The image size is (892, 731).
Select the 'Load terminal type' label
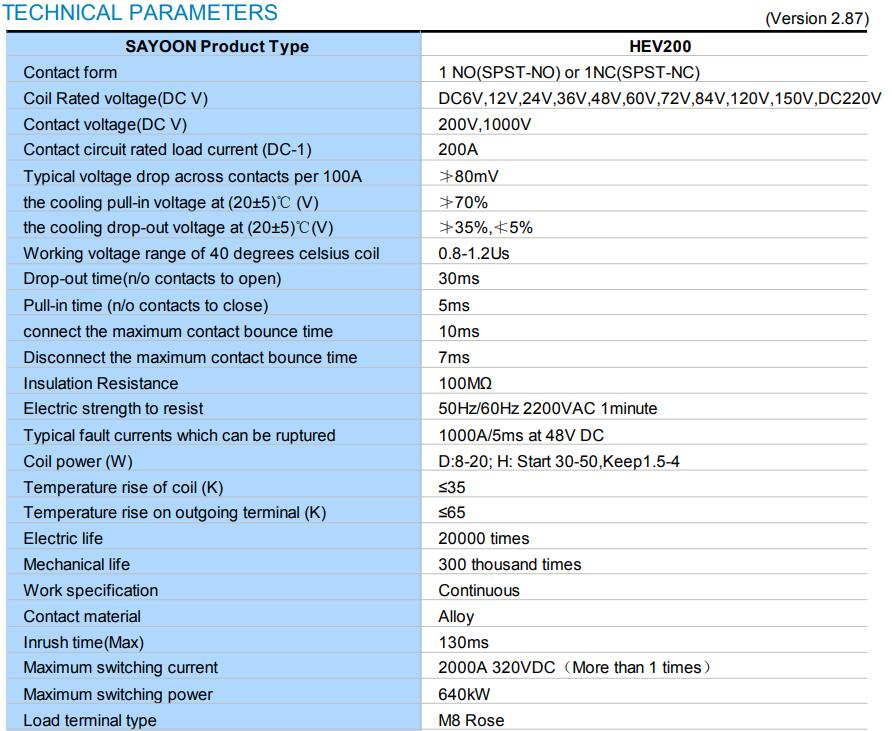point(90,720)
